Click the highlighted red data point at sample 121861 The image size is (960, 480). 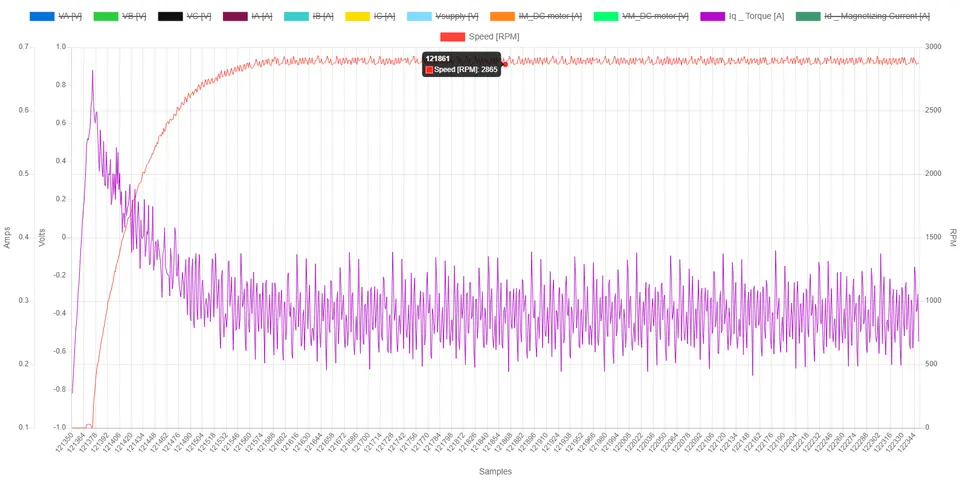505,64
